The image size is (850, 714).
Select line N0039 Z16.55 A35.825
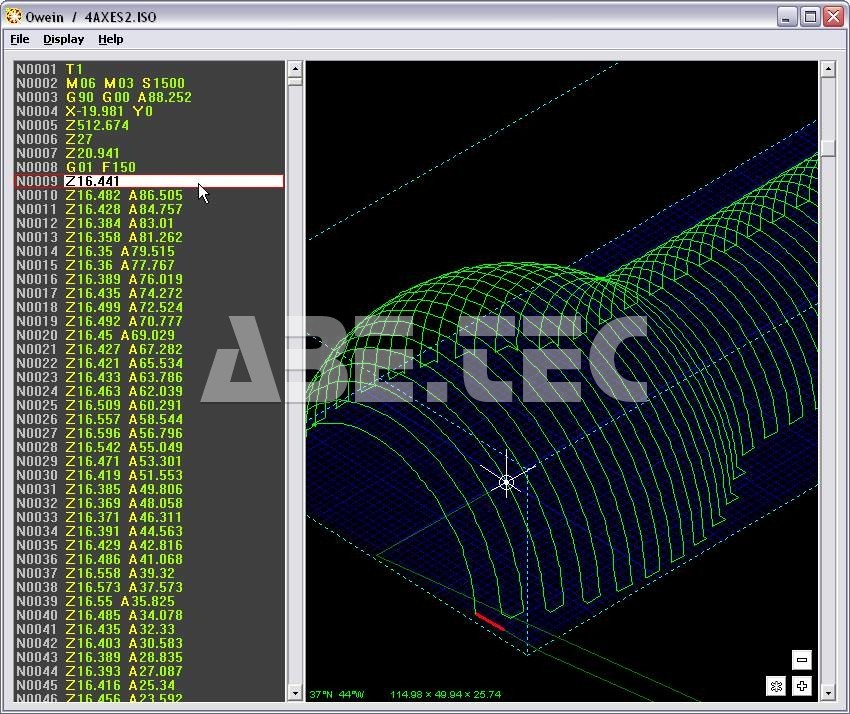149,601
